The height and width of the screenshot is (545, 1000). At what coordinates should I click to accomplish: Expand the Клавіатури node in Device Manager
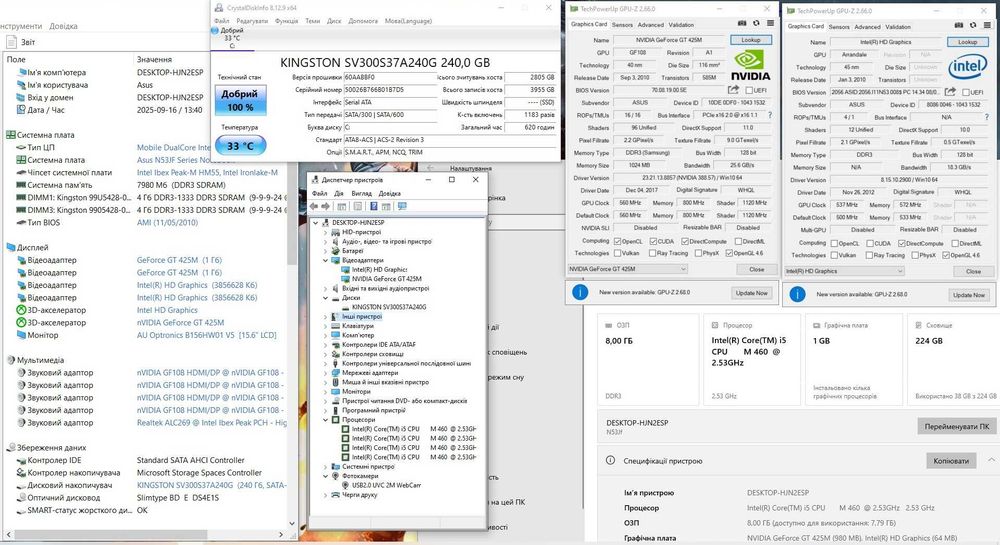(325, 326)
